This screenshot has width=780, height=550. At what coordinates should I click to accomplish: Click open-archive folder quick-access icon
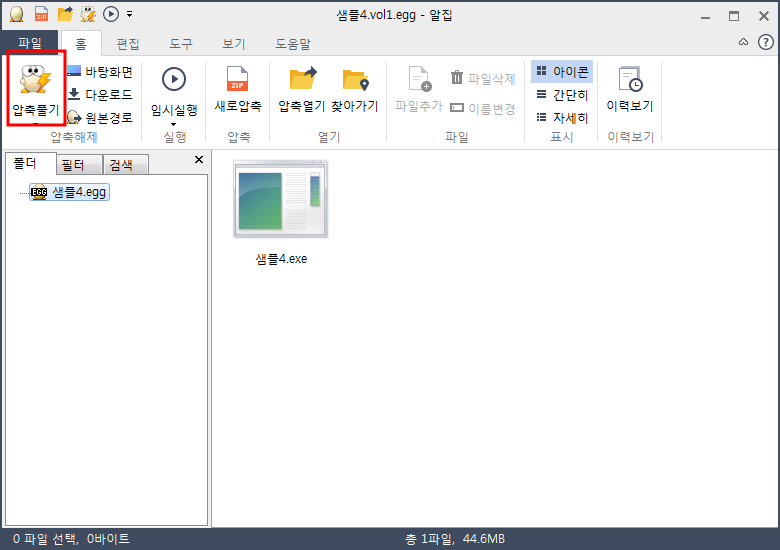pyautogui.click(x=65, y=14)
